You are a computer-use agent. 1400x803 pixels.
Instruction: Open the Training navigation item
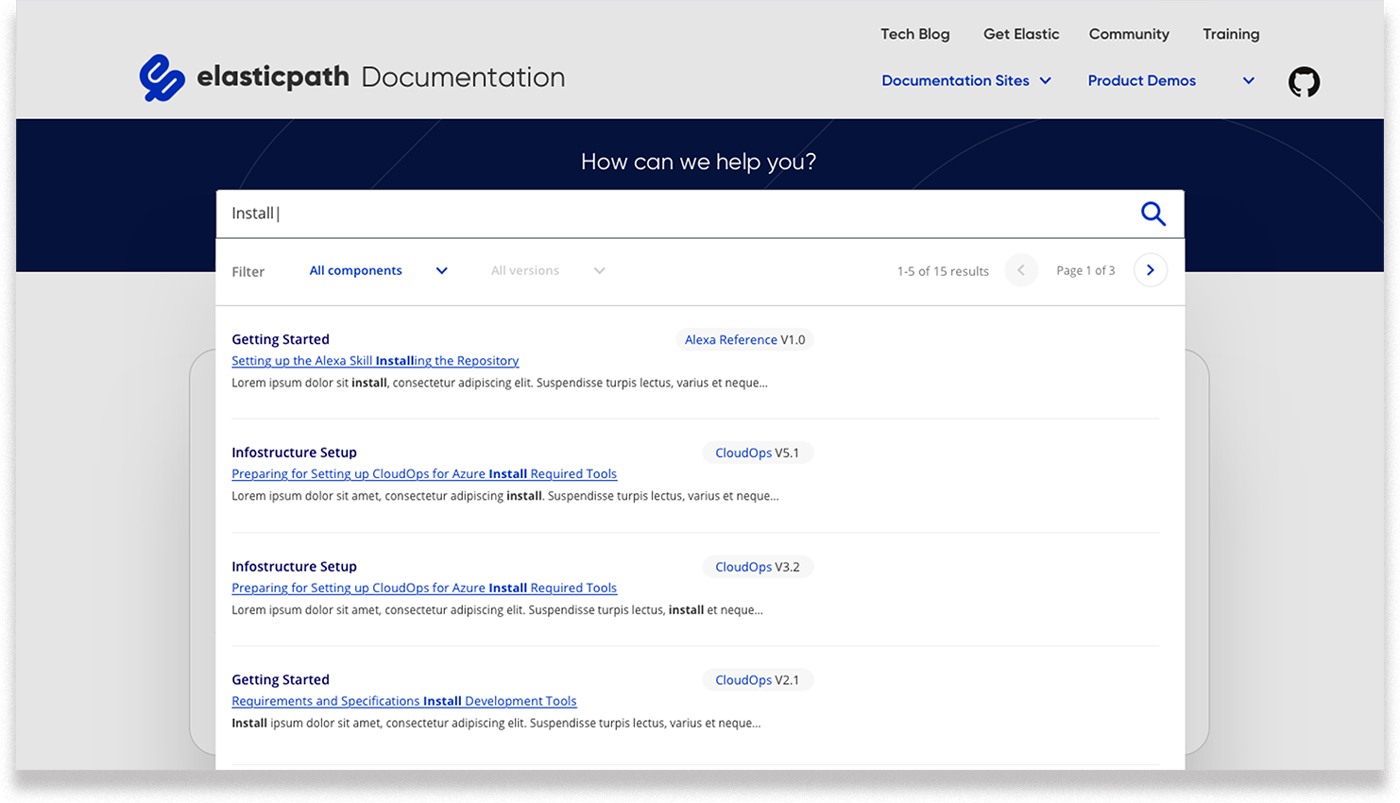tap(1231, 33)
